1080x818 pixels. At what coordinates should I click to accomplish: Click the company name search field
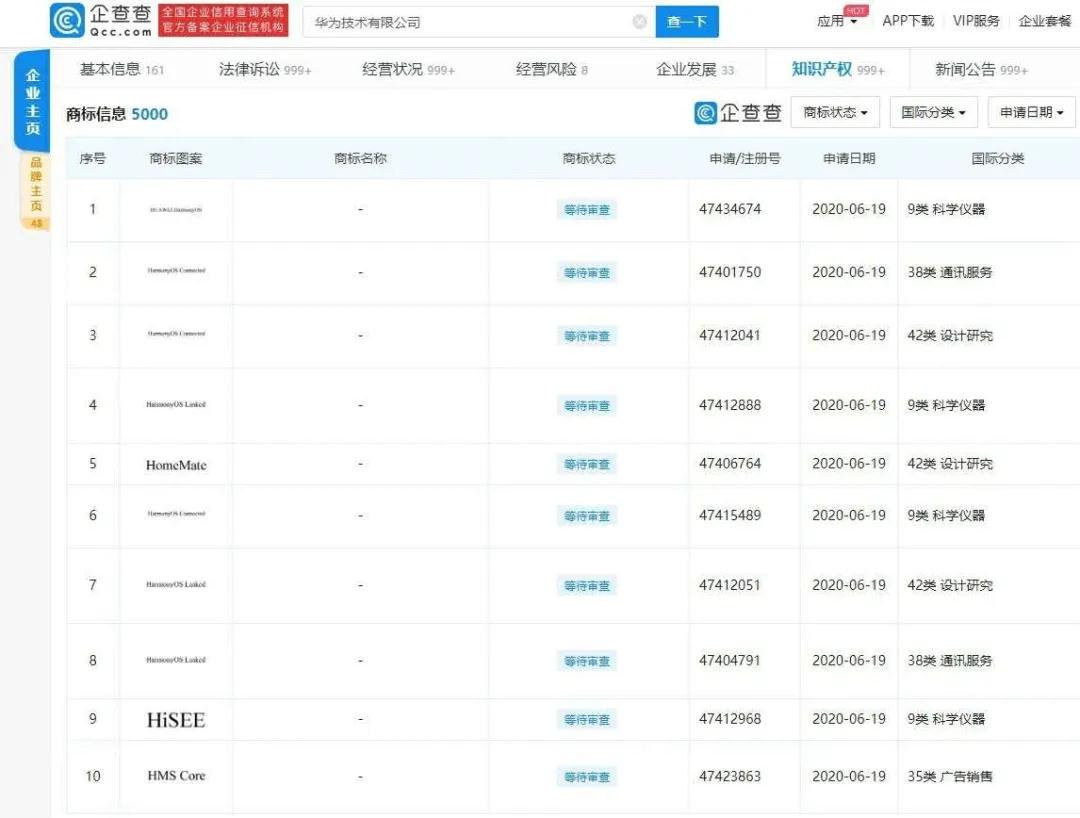coord(470,22)
